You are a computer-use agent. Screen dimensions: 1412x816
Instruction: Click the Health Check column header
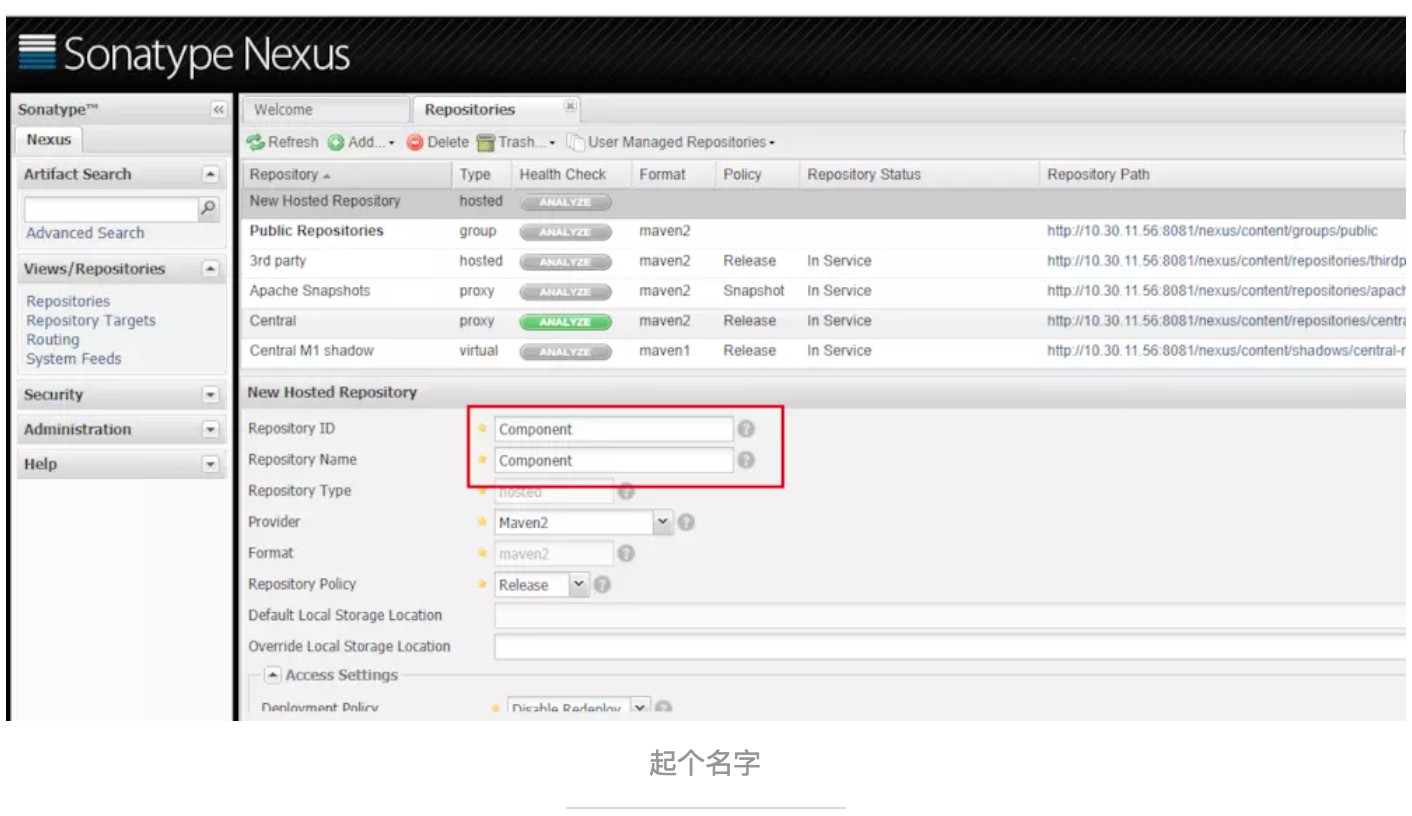(571, 174)
